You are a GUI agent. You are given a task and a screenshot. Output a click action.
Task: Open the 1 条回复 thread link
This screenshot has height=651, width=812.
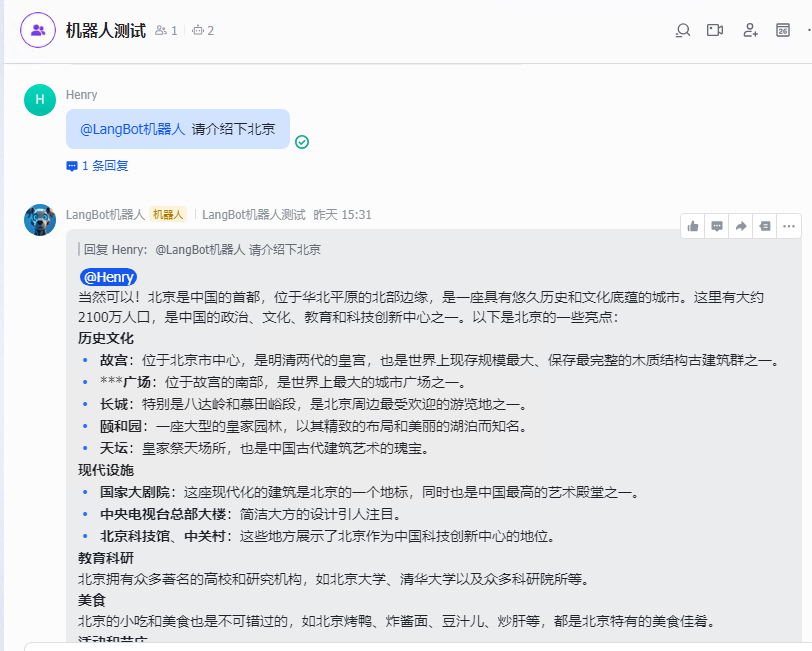(105, 166)
